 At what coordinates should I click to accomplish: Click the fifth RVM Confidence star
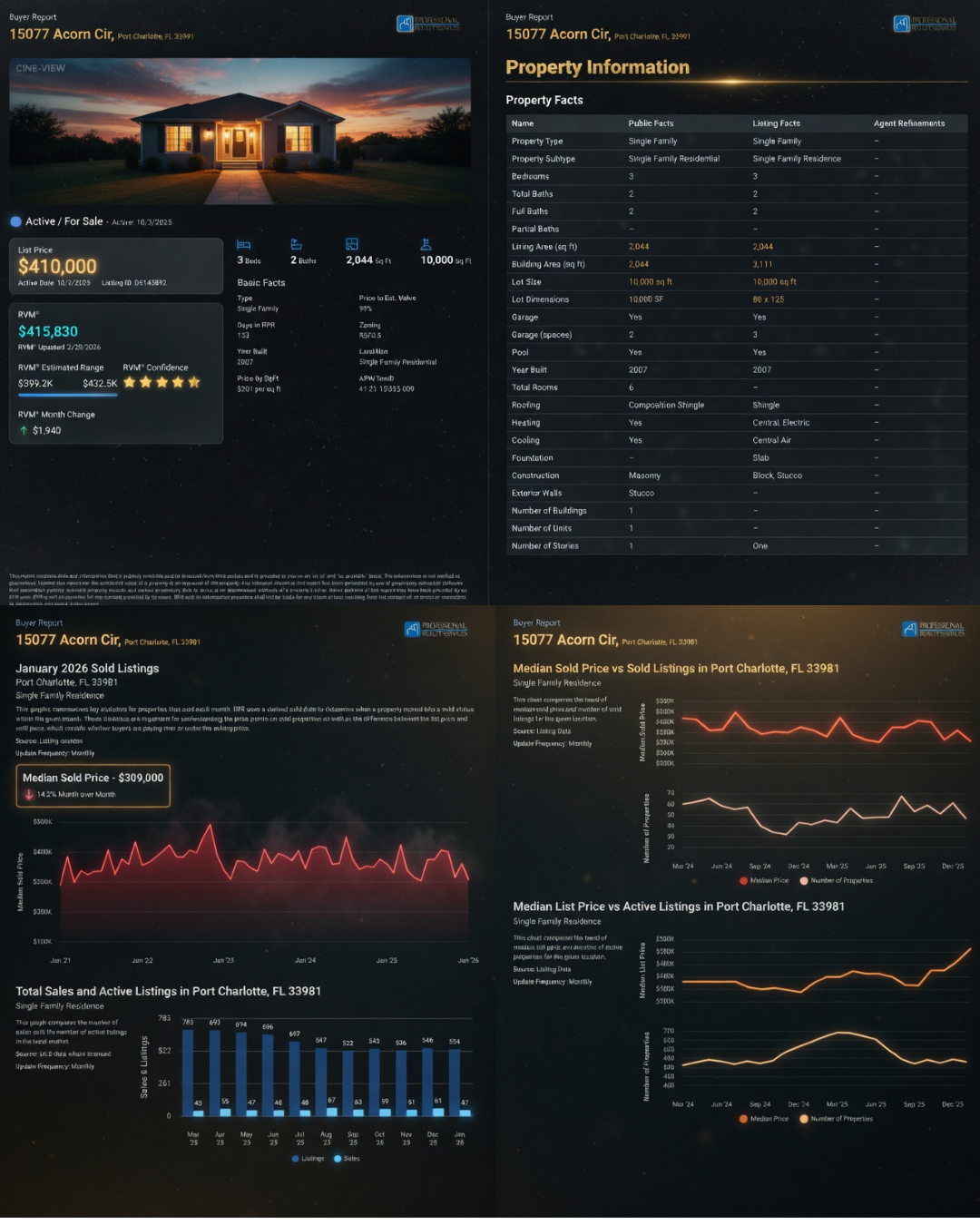(193, 382)
